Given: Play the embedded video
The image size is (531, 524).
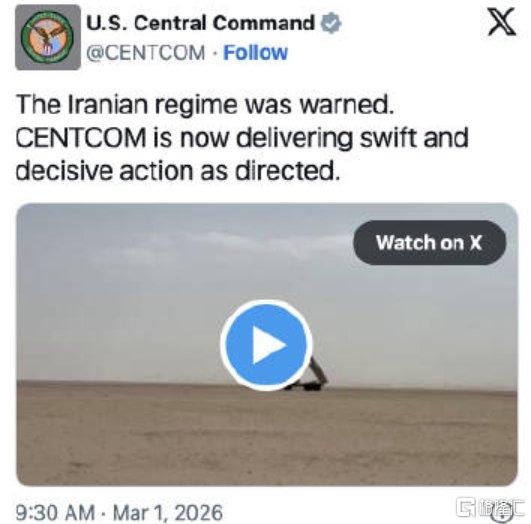Looking at the screenshot, I should point(267,344).
